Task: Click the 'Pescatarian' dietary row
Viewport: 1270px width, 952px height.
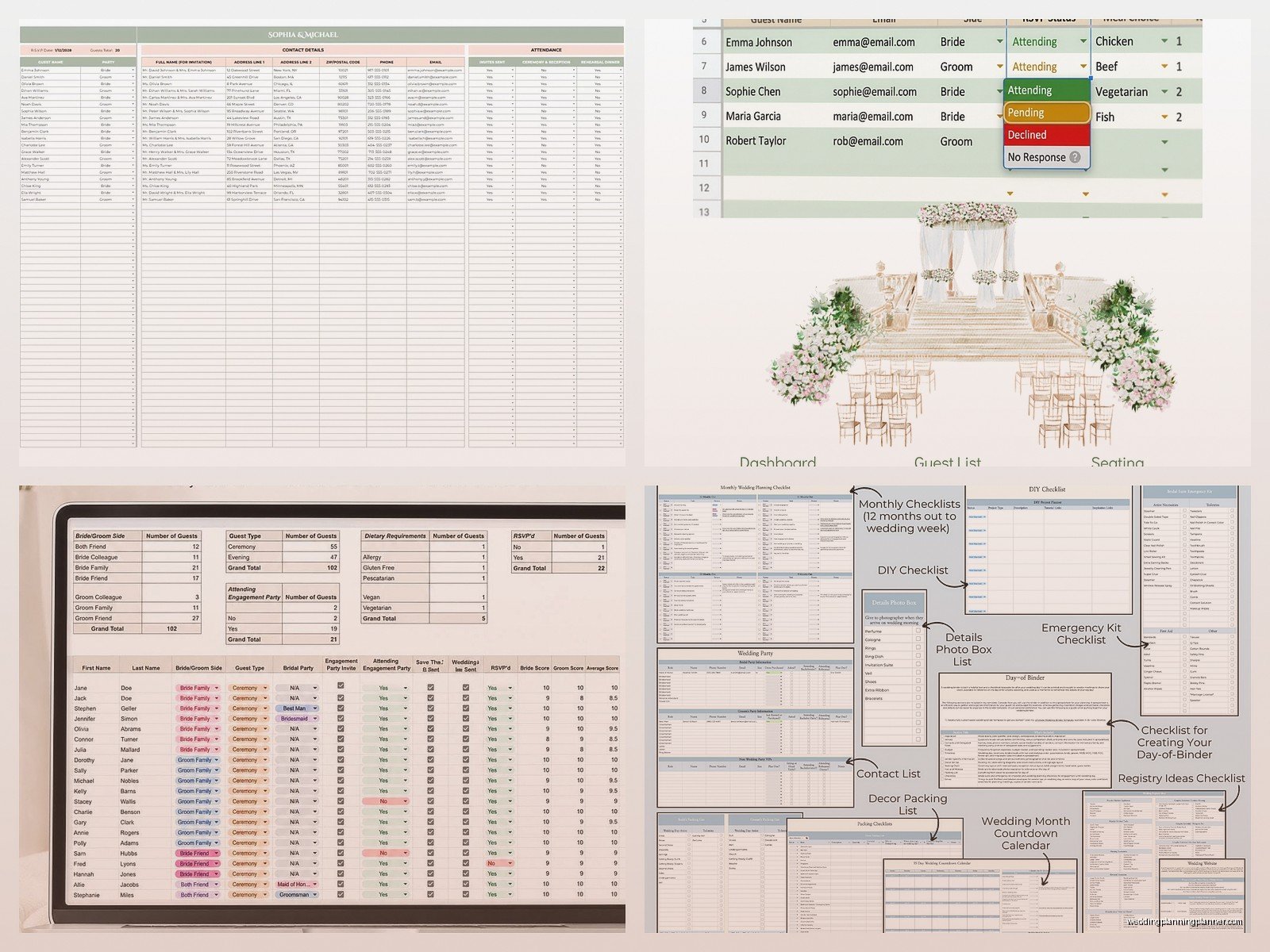Action: pyautogui.click(x=424, y=578)
